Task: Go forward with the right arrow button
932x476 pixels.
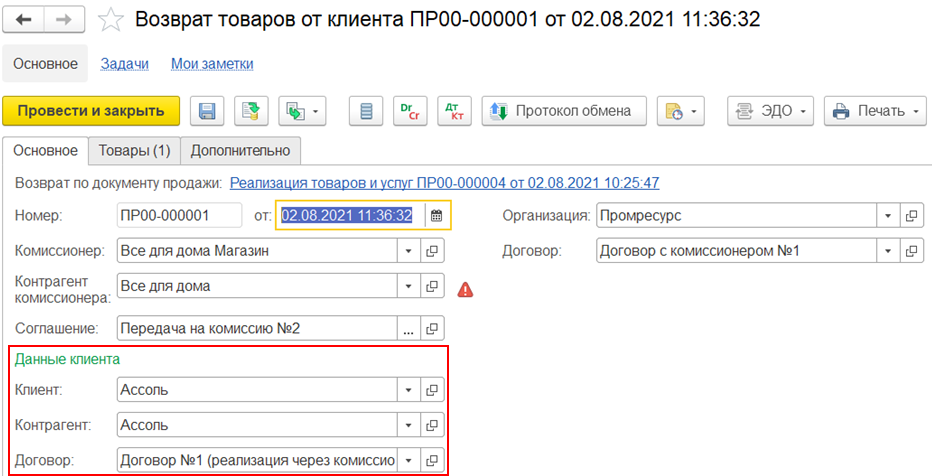Action: tap(66, 20)
